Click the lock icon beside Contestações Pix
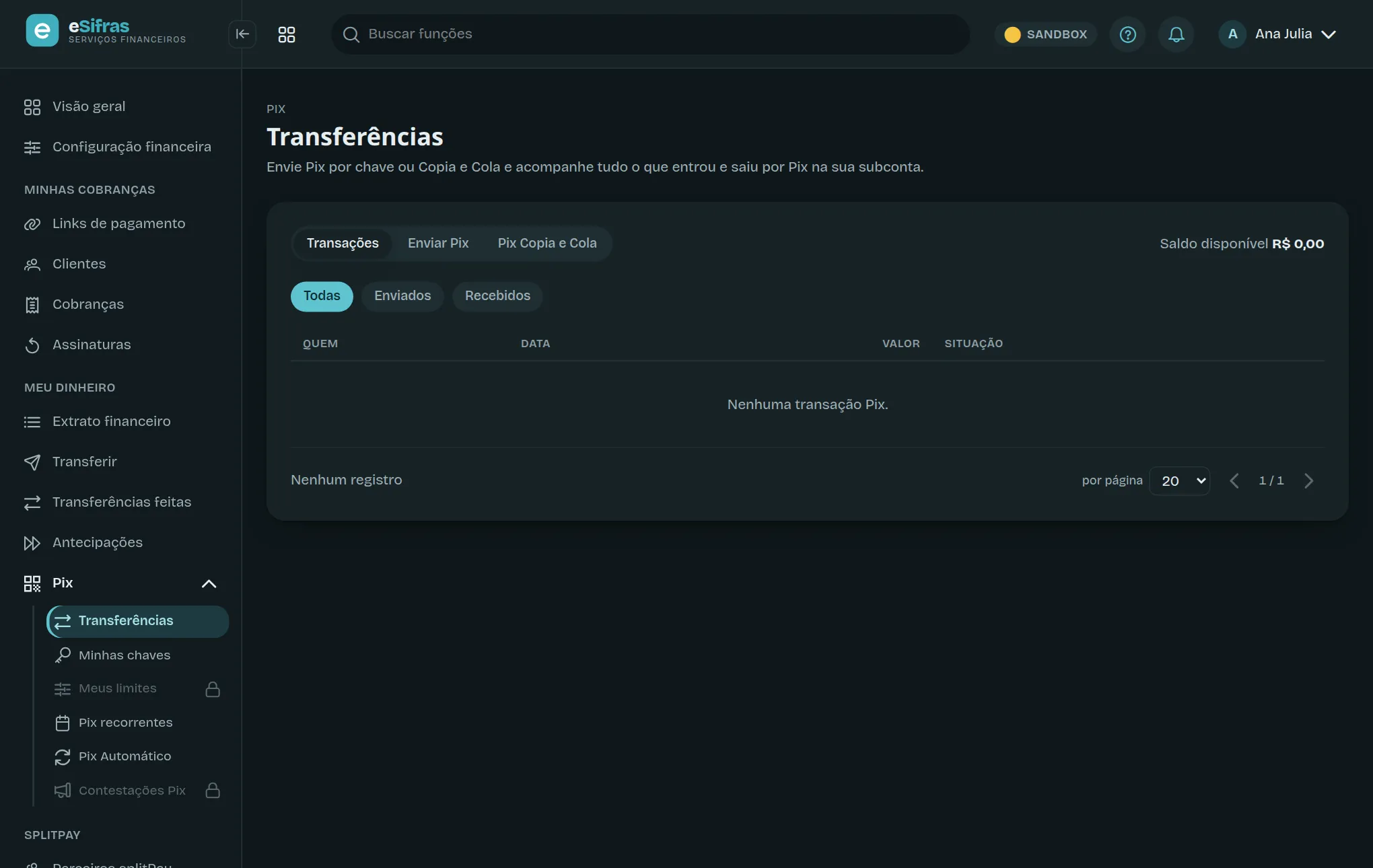Viewport: 1373px width, 868px height. (213, 791)
